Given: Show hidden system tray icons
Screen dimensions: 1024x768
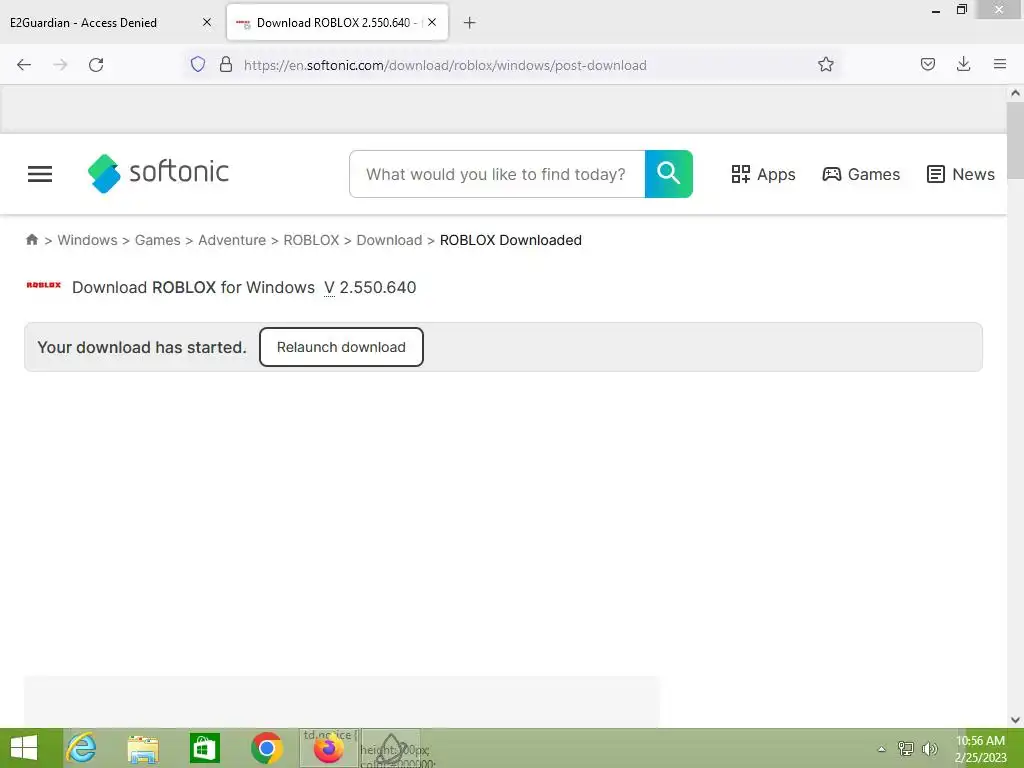Looking at the screenshot, I should 882,749.
